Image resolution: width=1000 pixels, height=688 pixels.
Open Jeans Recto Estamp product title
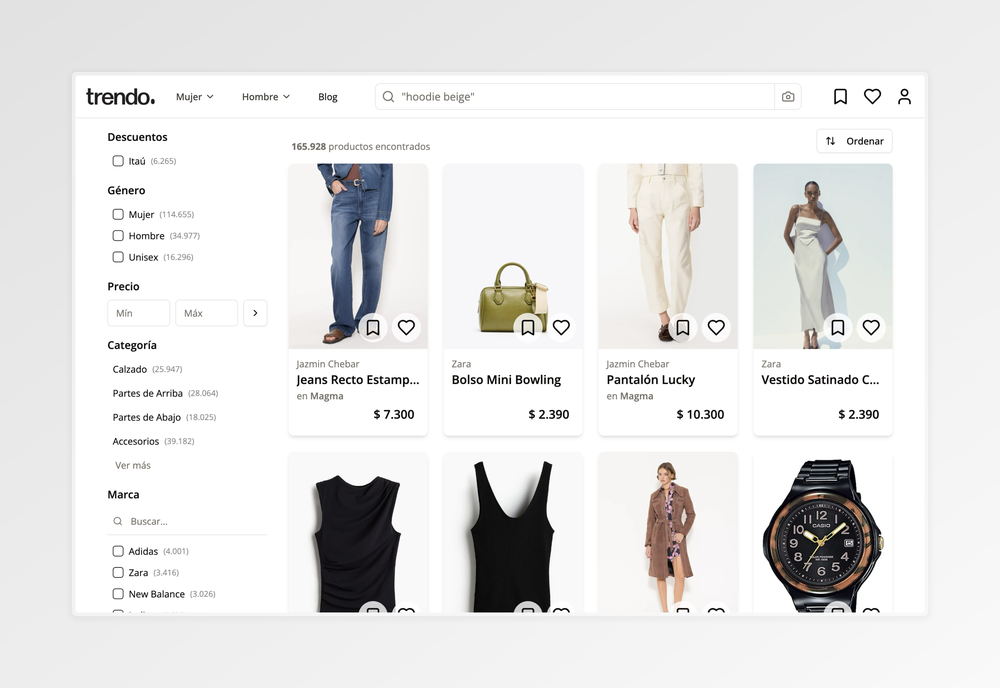pyautogui.click(x=358, y=379)
